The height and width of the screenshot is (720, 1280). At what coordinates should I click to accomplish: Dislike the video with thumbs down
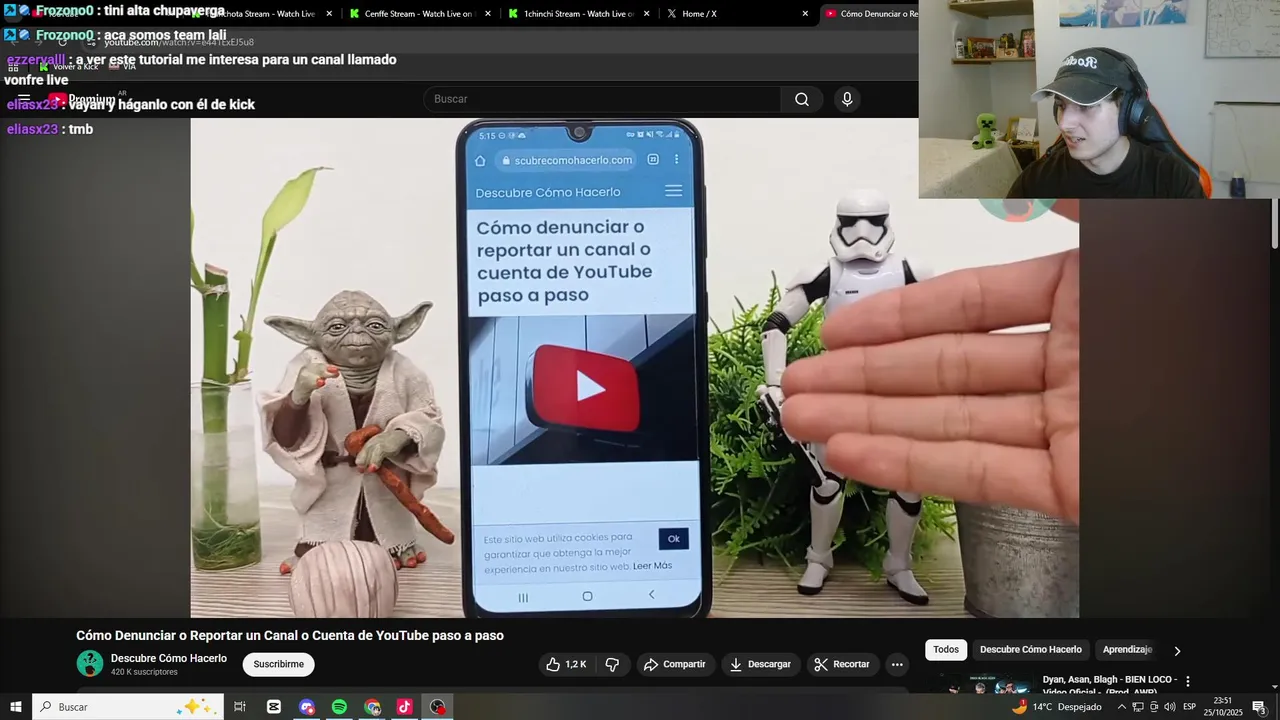tap(612, 664)
